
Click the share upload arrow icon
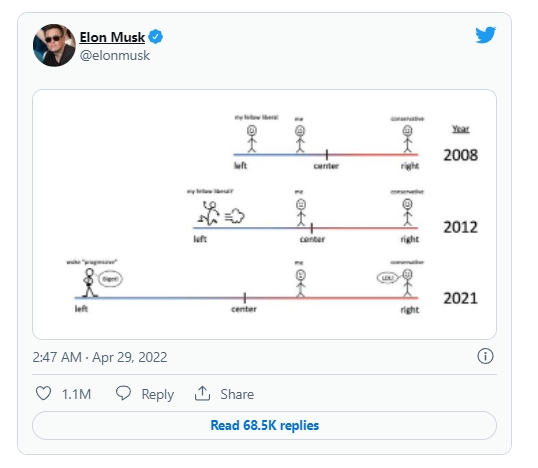202,393
